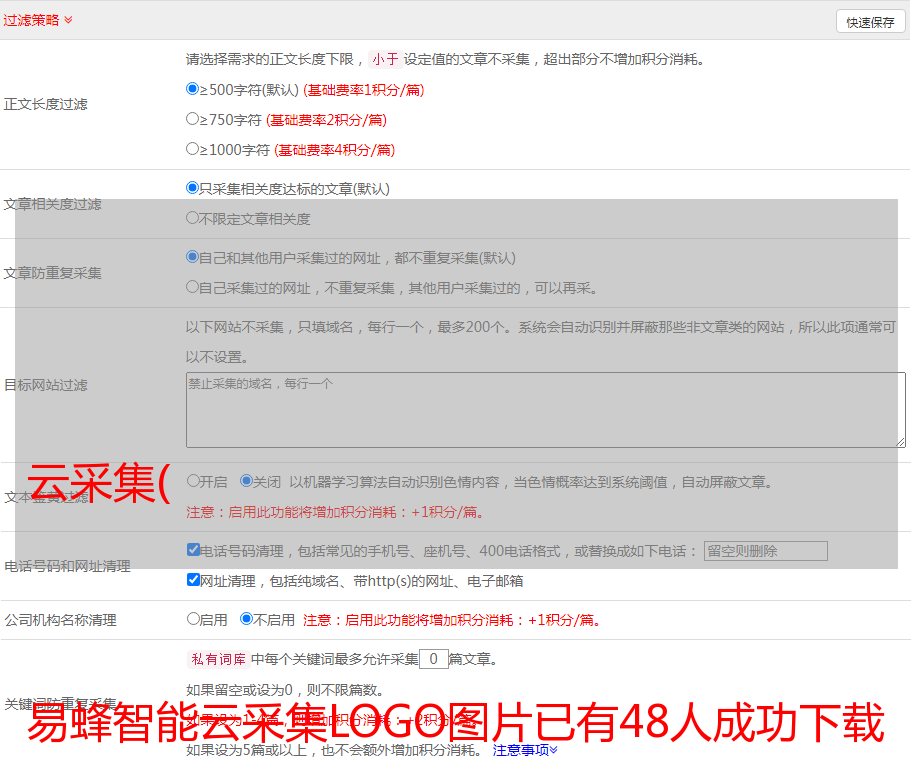Click the 私有词库 tag
912x768 pixels.
[x=219, y=659]
